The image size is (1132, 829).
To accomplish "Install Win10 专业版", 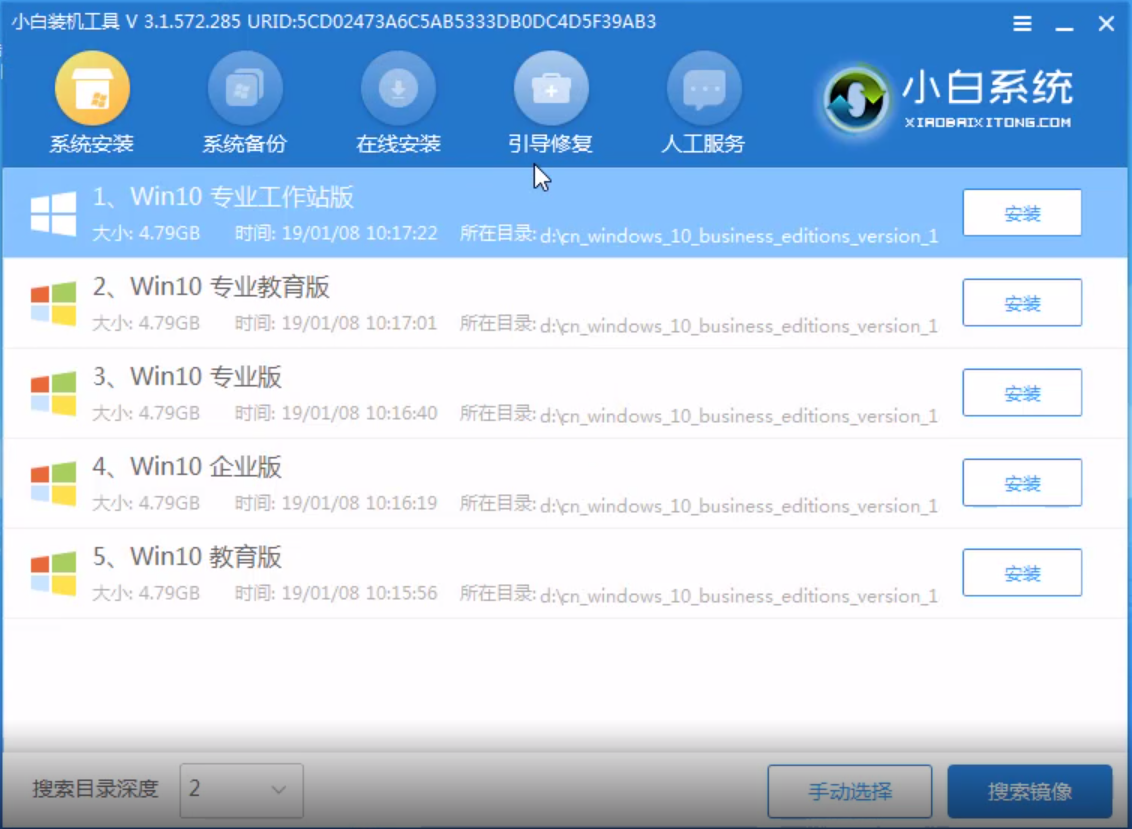I will click(1022, 392).
